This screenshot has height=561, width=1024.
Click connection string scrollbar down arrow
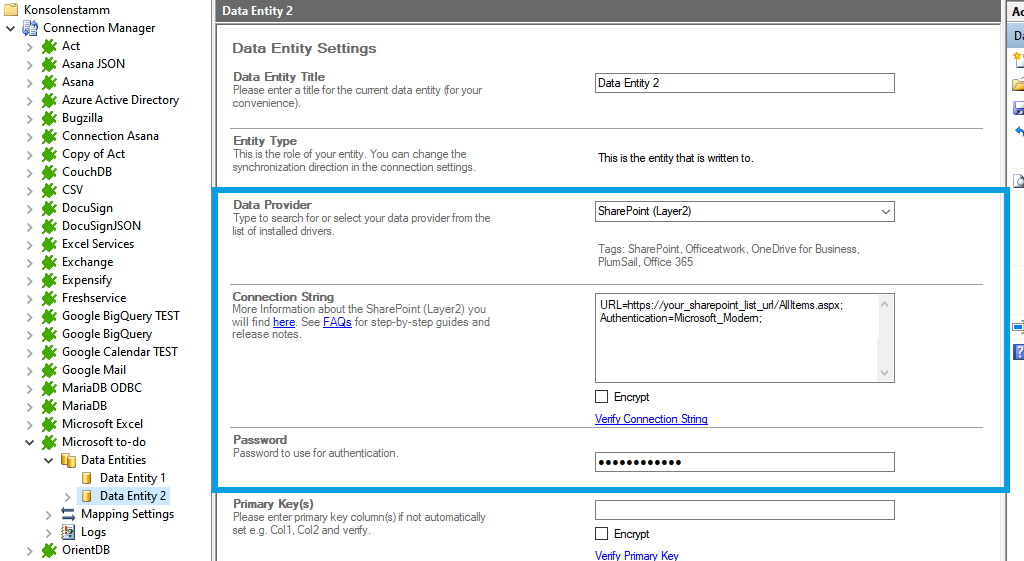(x=884, y=373)
